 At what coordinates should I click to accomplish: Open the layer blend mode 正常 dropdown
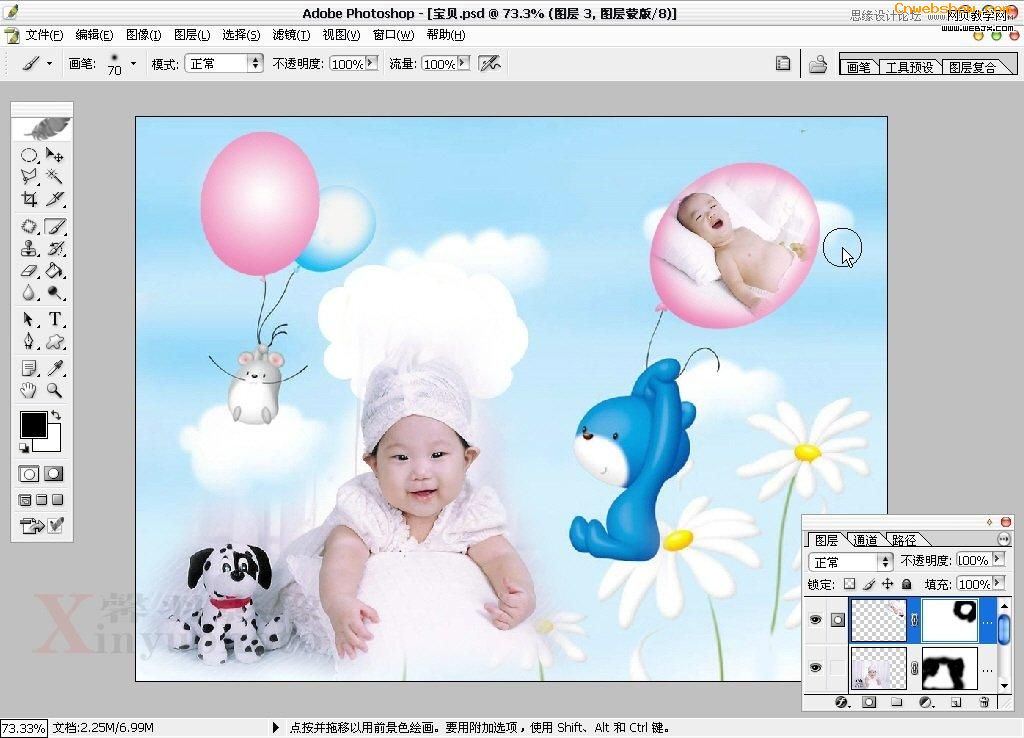click(850, 562)
